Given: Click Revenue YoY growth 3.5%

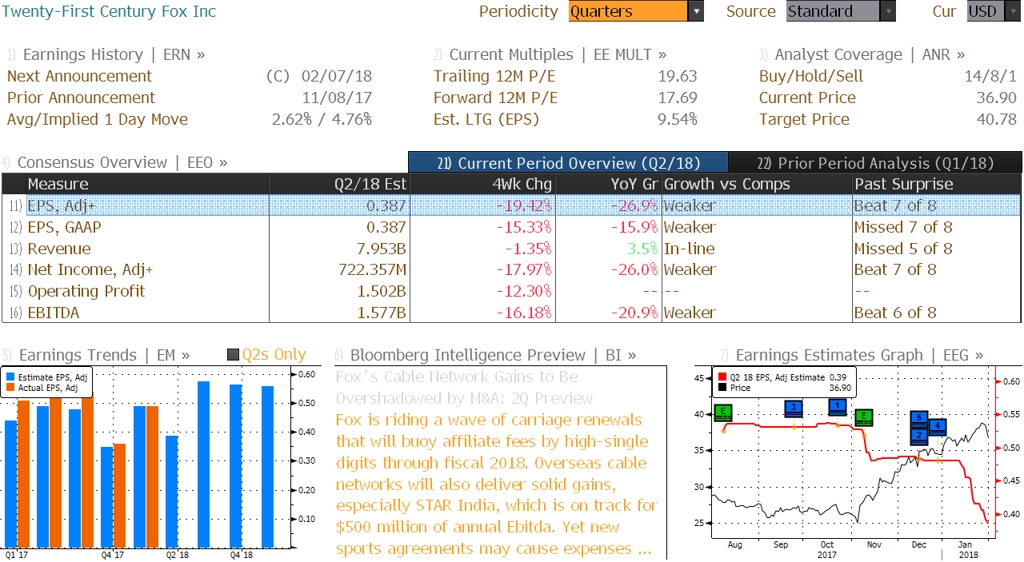Looking at the screenshot, I should pos(643,249).
